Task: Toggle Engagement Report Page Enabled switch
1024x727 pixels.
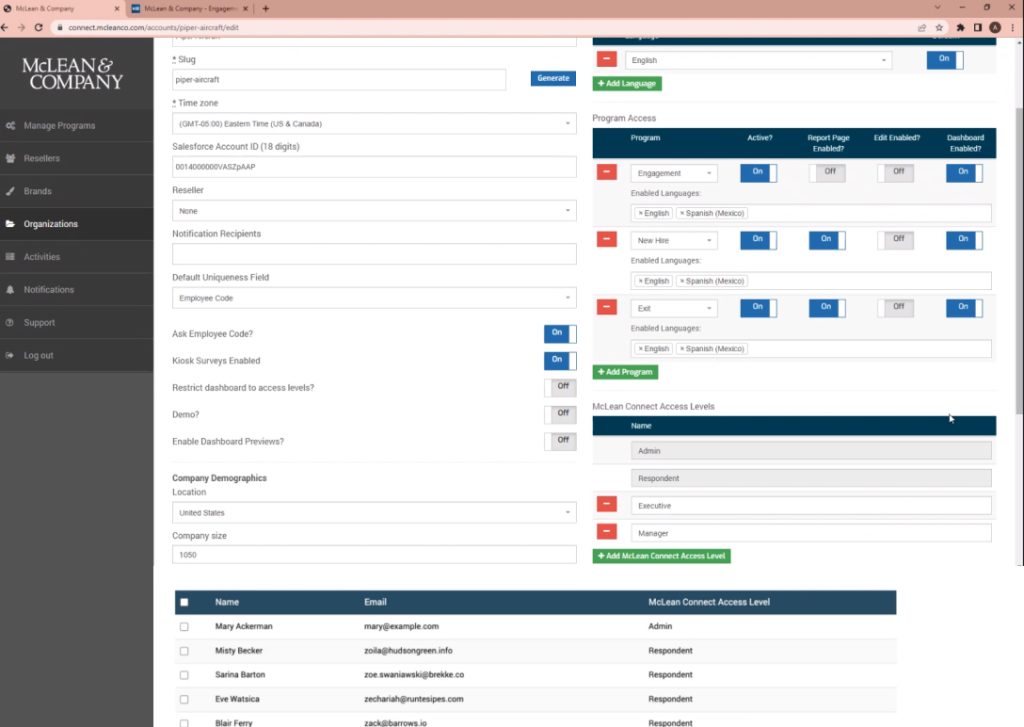Action: point(827,172)
